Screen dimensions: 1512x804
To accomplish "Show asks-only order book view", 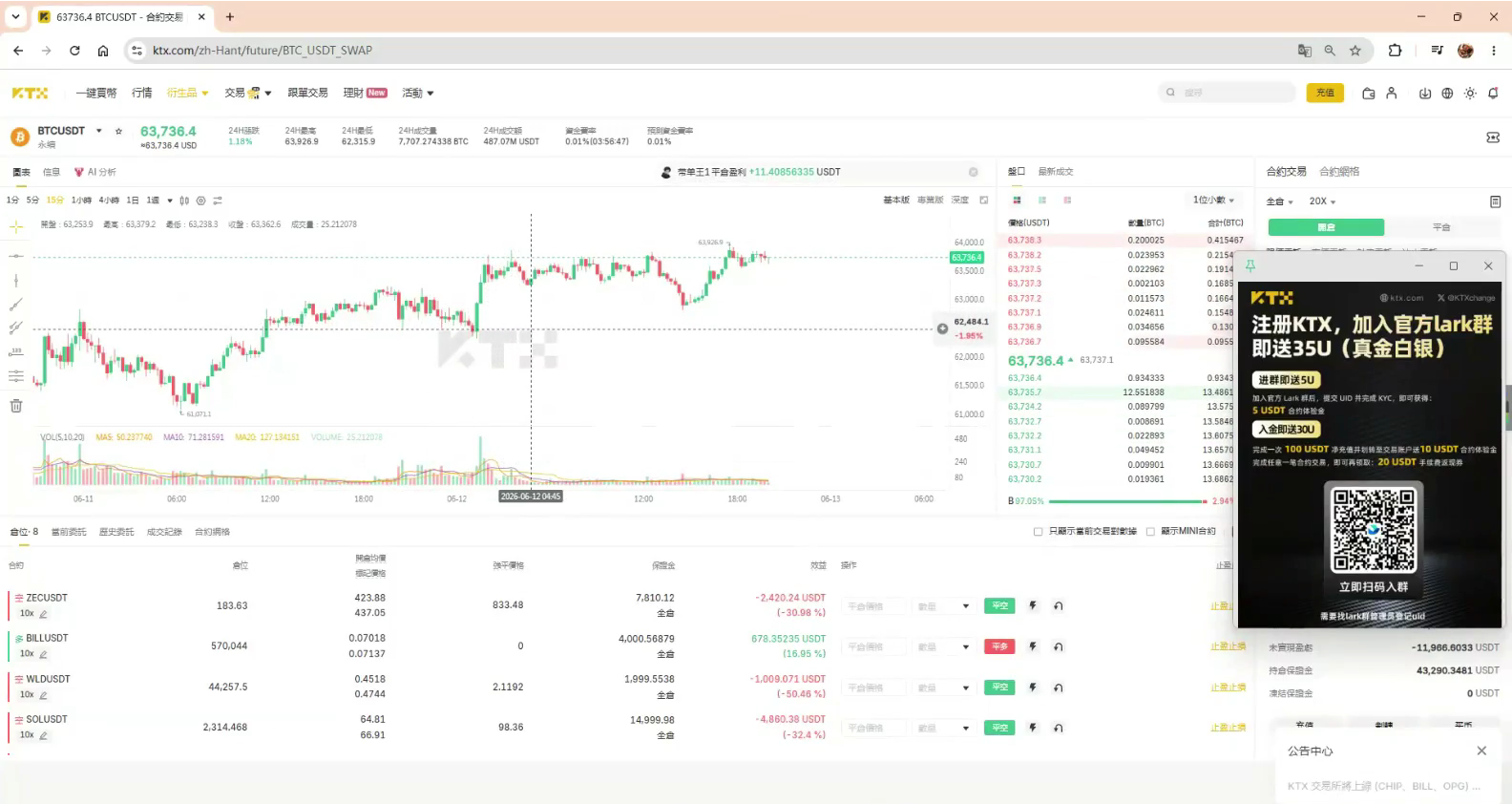I will [1067, 200].
